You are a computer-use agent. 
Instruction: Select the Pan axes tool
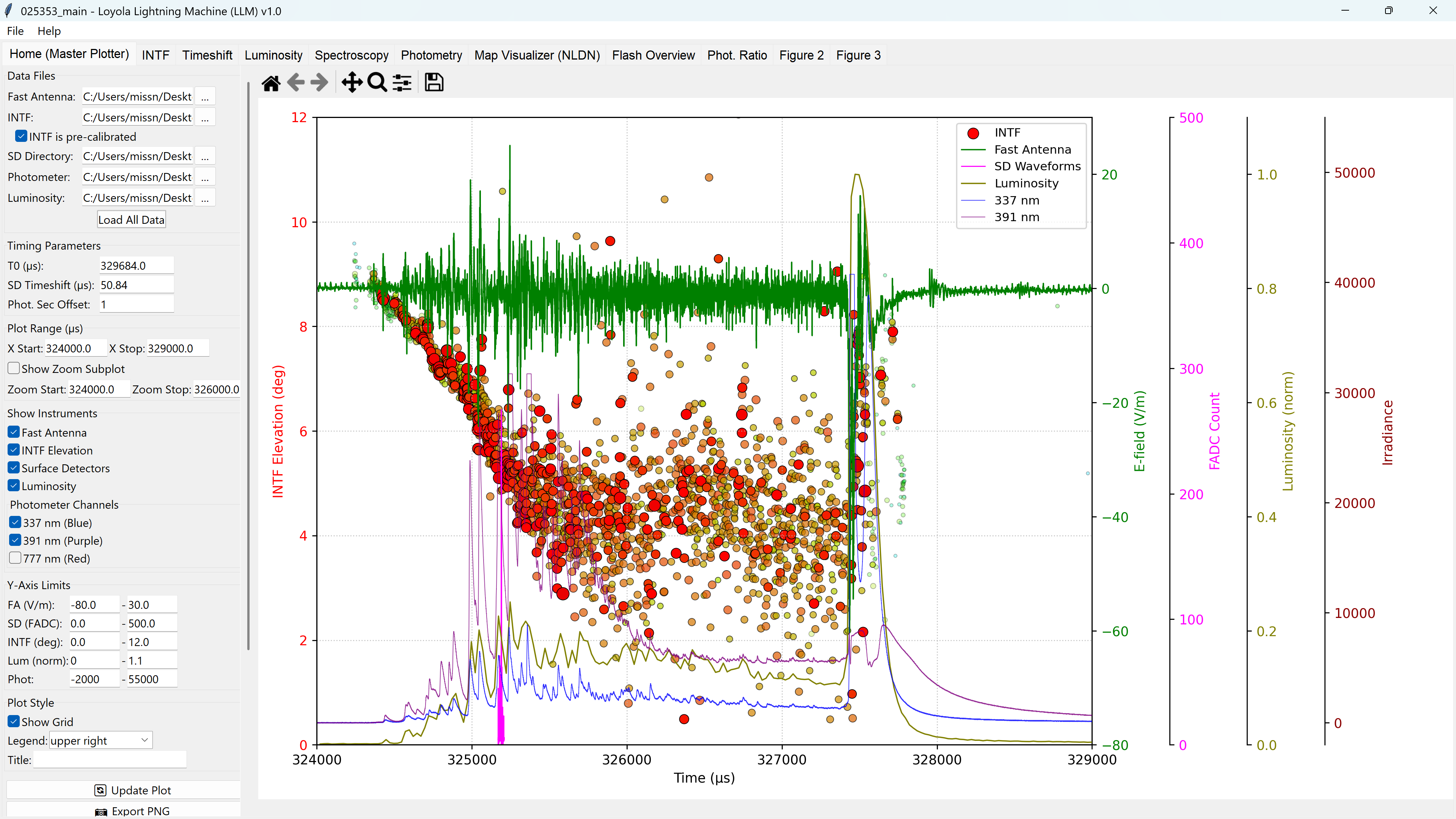tap(352, 83)
